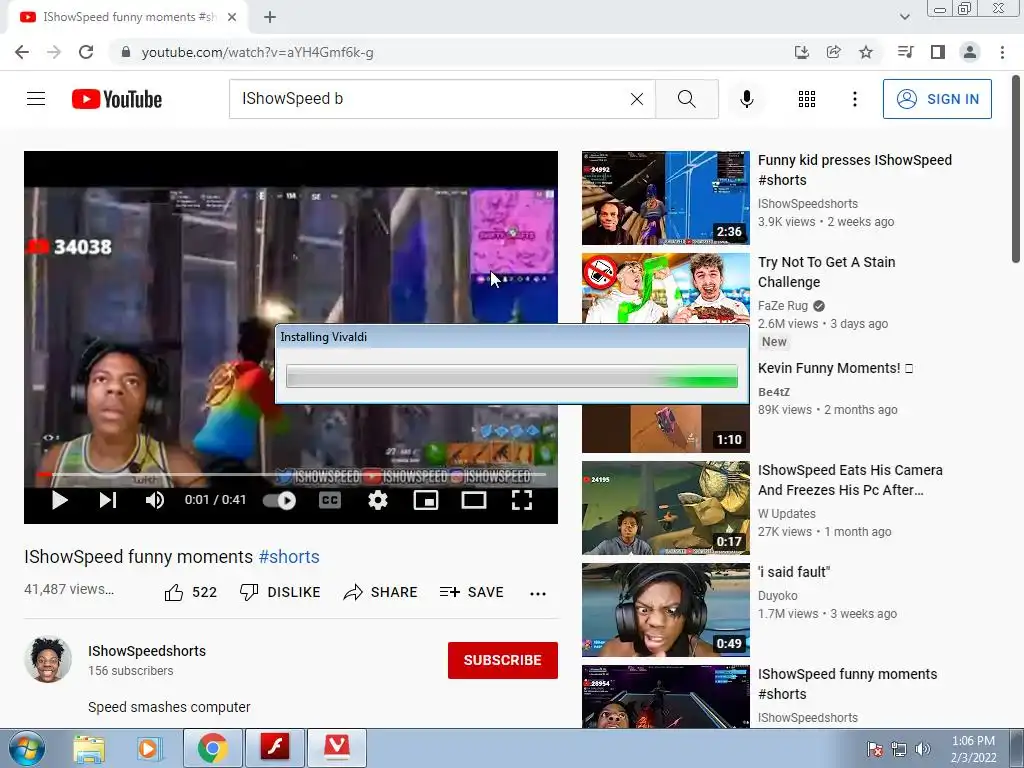Click the SIGN IN button
This screenshot has width=1024, height=768.
coord(937,99)
